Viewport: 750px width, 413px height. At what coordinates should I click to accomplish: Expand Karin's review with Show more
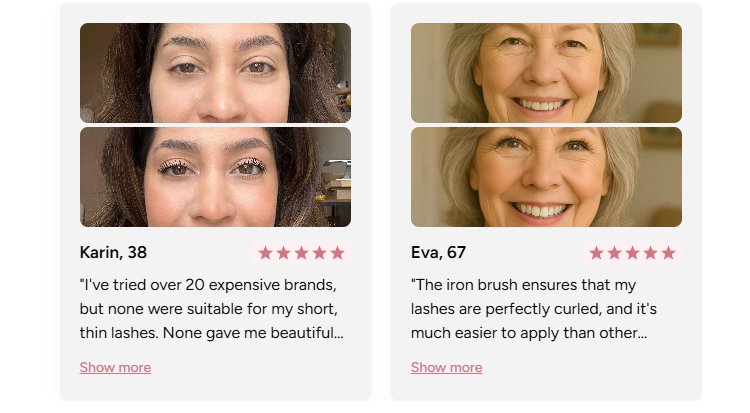115,368
